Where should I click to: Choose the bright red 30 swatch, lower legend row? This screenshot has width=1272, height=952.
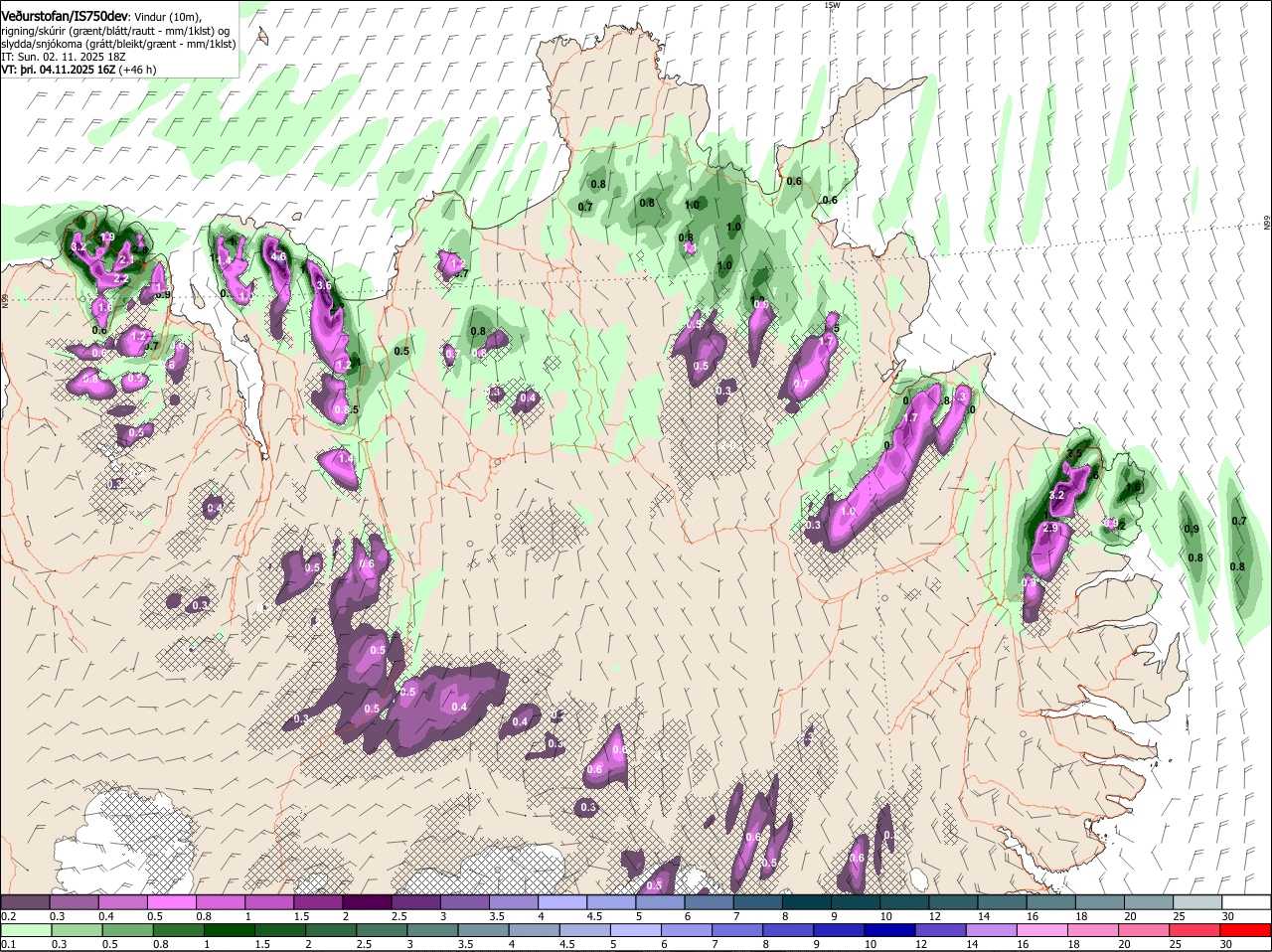point(1245,929)
